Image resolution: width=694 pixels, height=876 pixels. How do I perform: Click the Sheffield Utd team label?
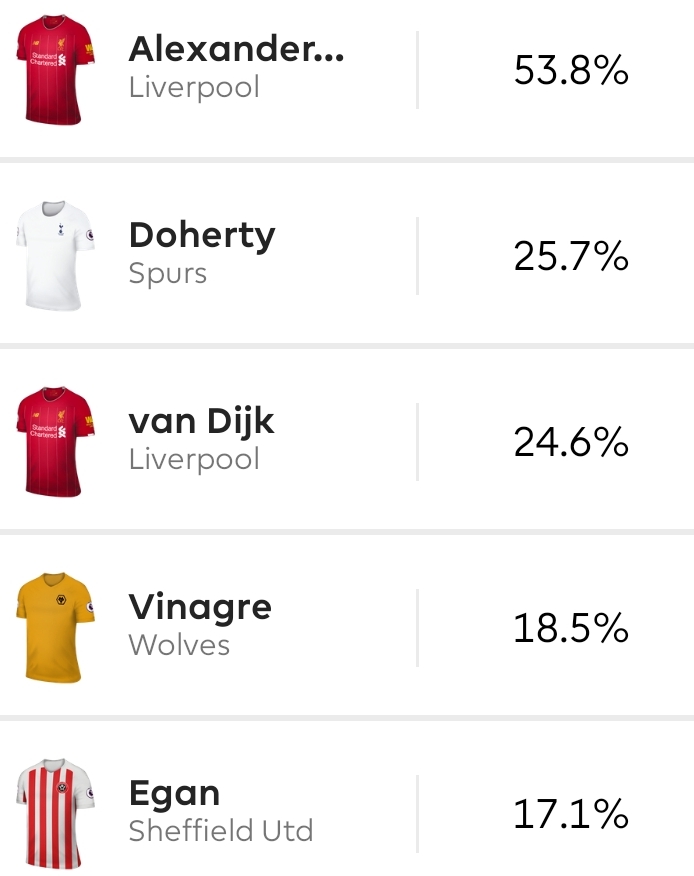coord(221,831)
